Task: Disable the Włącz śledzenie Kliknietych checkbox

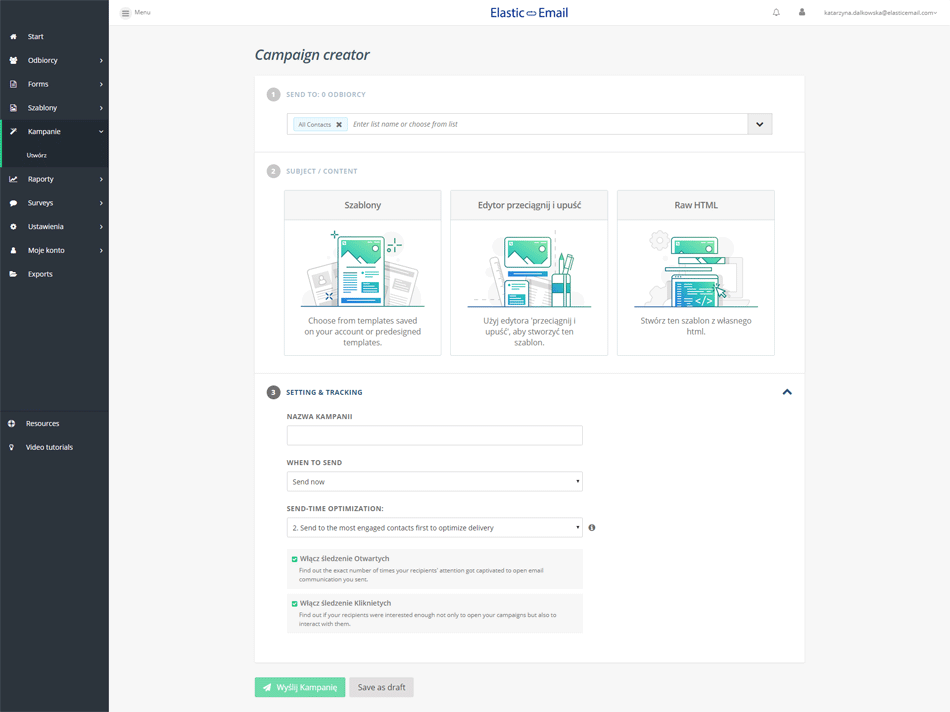Action: pyautogui.click(x=295, y=602)
